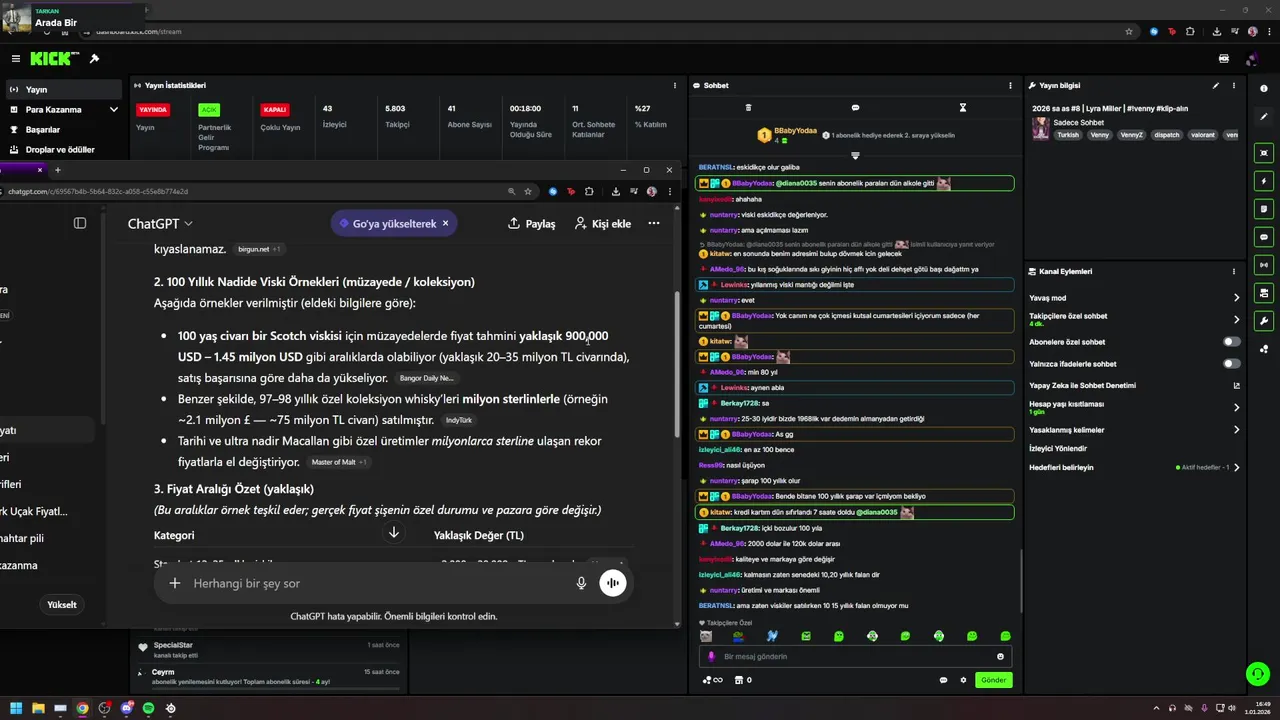1280x720 pixels.
Task: Select Yayın in Kick sidebar
Action: [x=64, y=90]
